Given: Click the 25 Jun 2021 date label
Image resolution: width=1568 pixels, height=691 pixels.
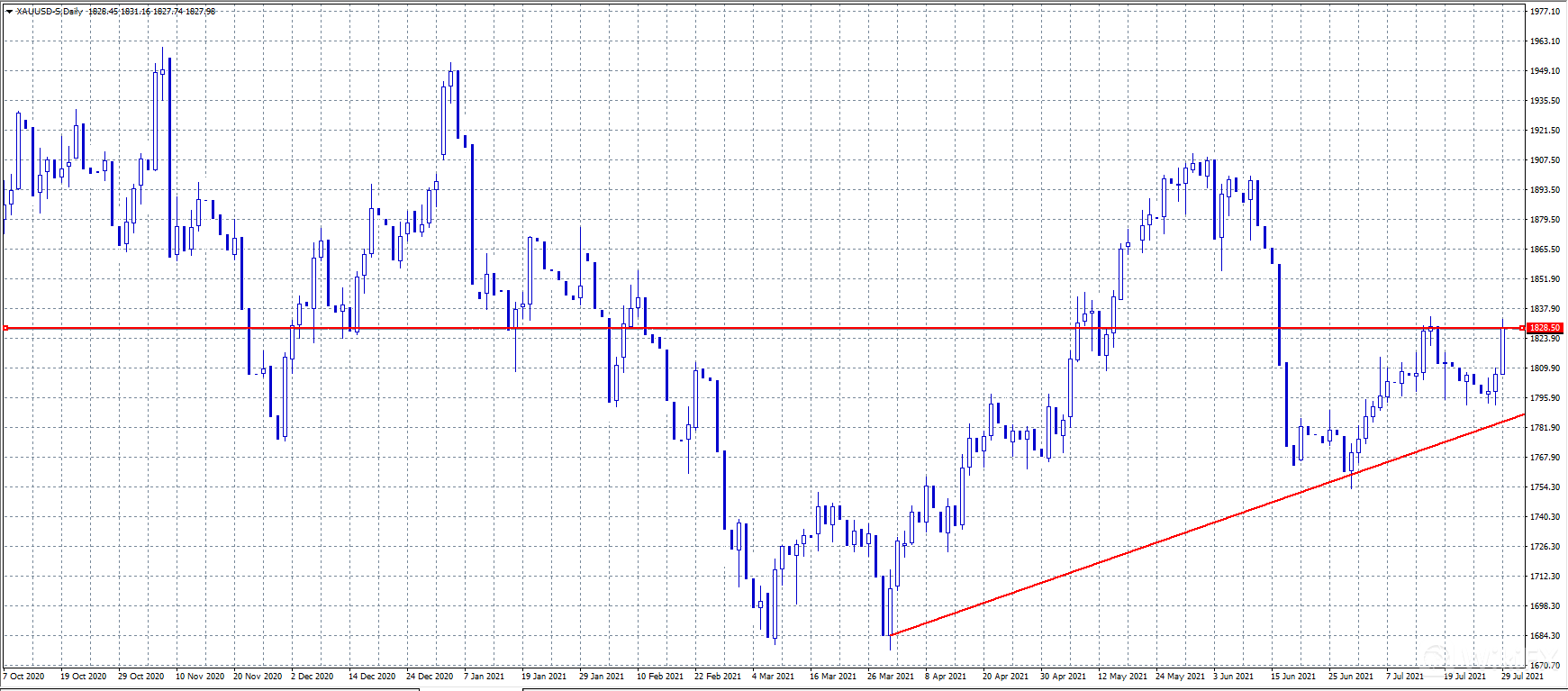Looking at the screenshot, I should [1351, 677].
